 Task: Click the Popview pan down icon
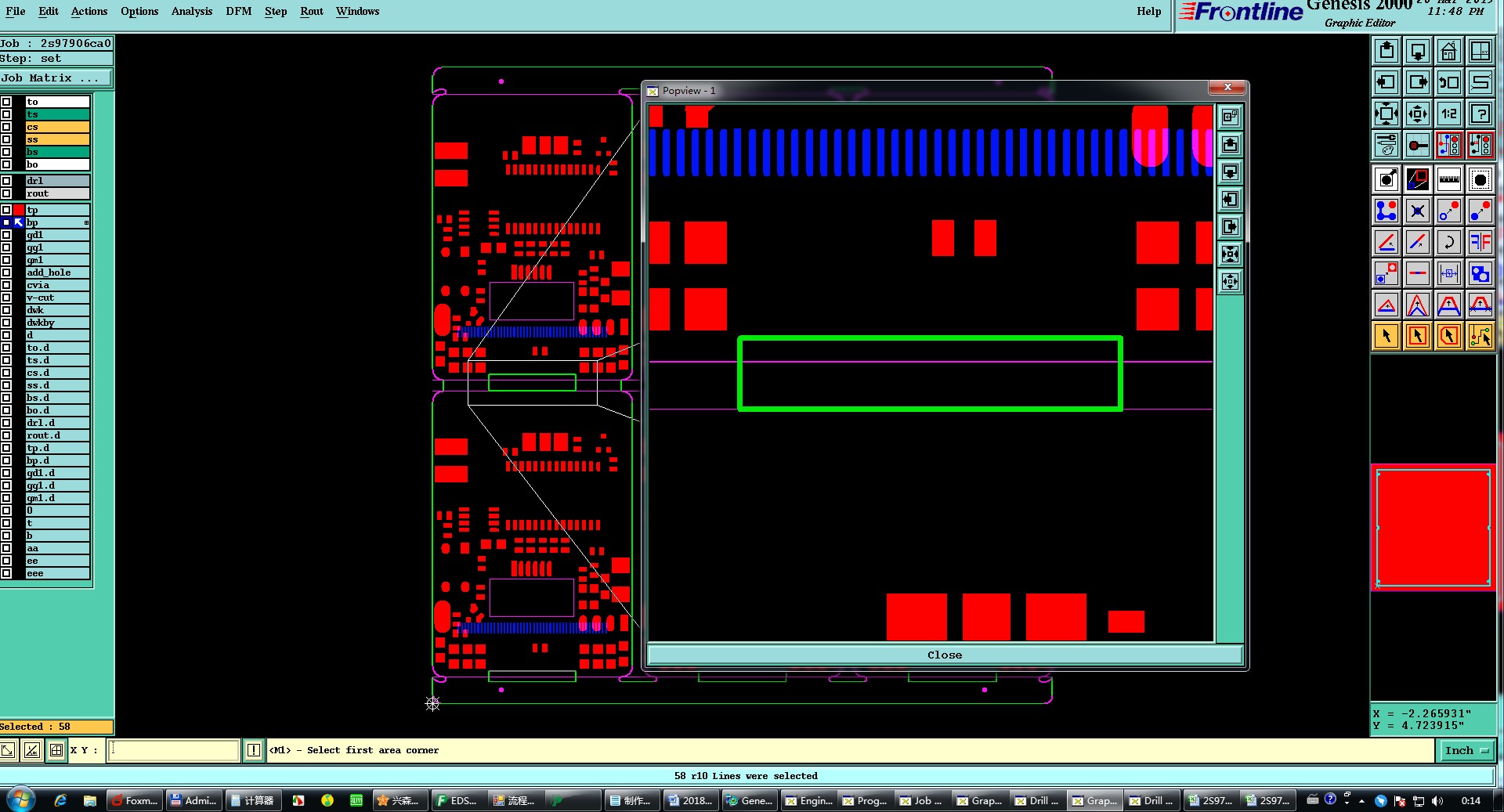pyautogui.click(x=1231, y=172)
